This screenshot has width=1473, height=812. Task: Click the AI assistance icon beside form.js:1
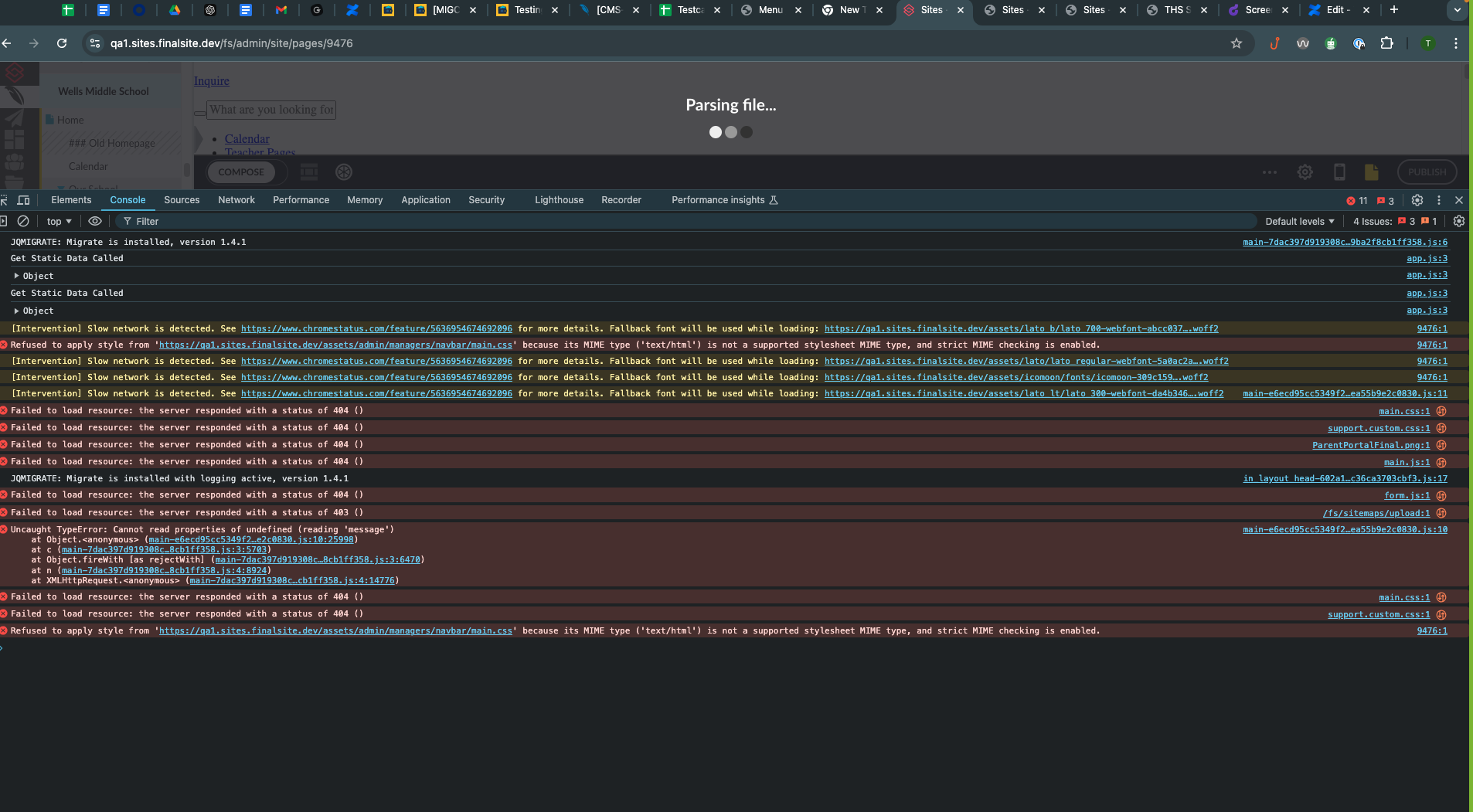click(x=1441, y=496)
